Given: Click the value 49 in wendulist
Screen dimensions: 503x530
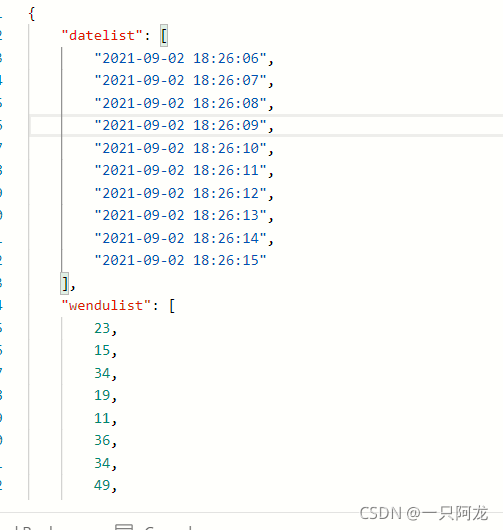Looking at the screenshot, I should [102, 485].
